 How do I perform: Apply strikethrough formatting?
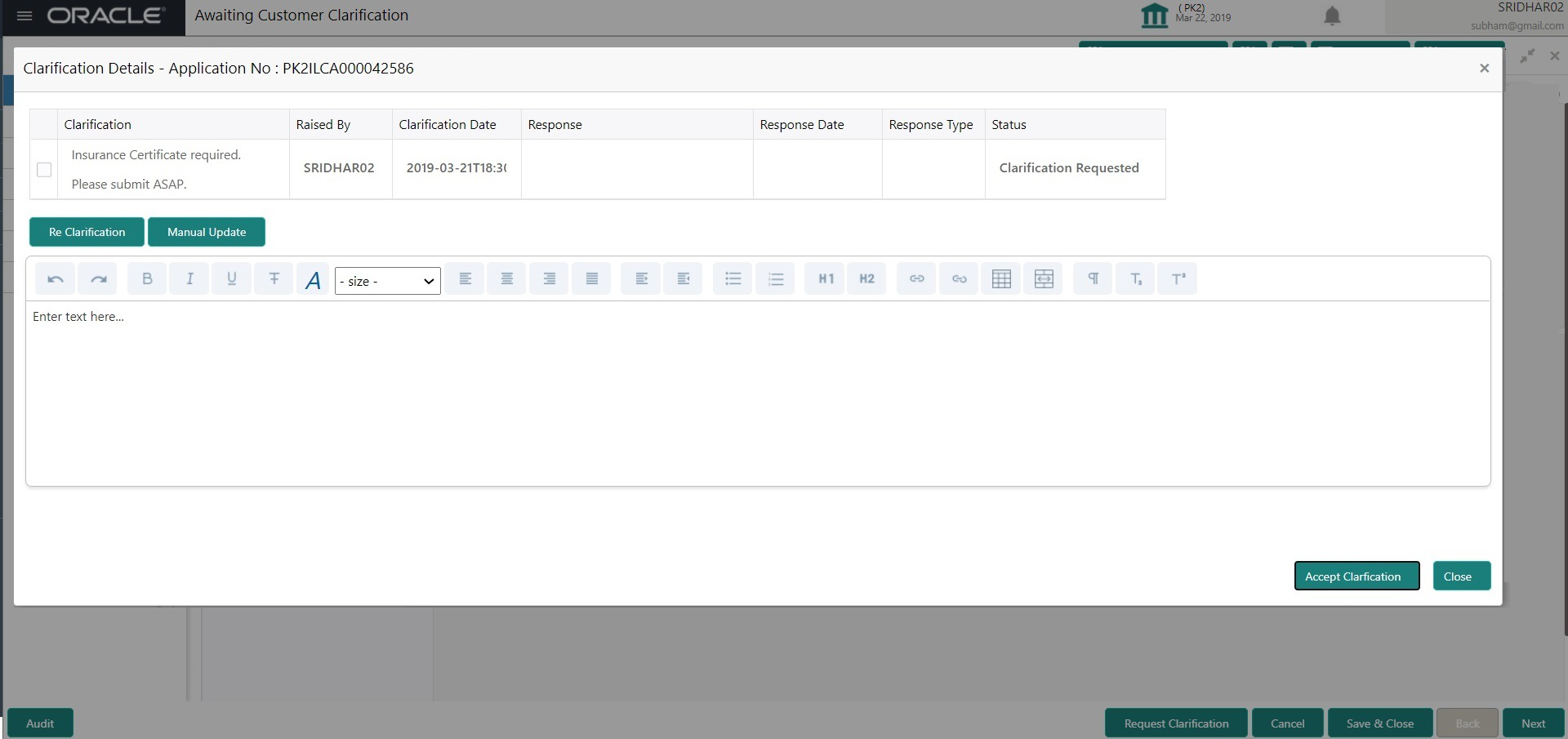pos(274,279)
